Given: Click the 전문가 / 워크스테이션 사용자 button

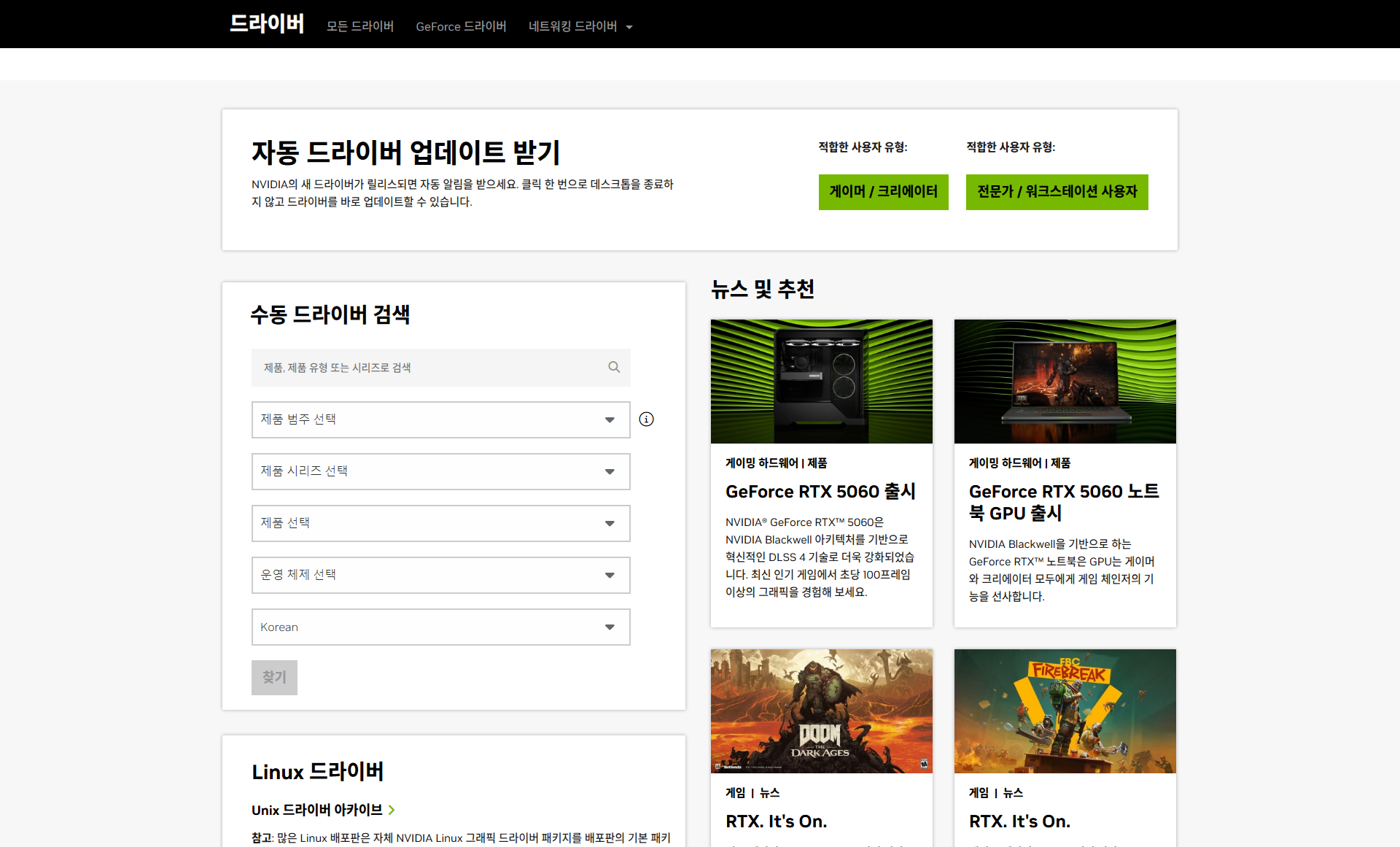Looking at the screenshot, I should (x=1057, y=192).
